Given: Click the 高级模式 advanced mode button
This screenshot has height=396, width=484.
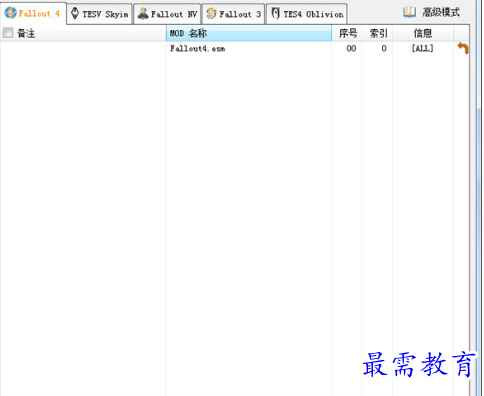Looking at the screenshot, I should point(431,13).
